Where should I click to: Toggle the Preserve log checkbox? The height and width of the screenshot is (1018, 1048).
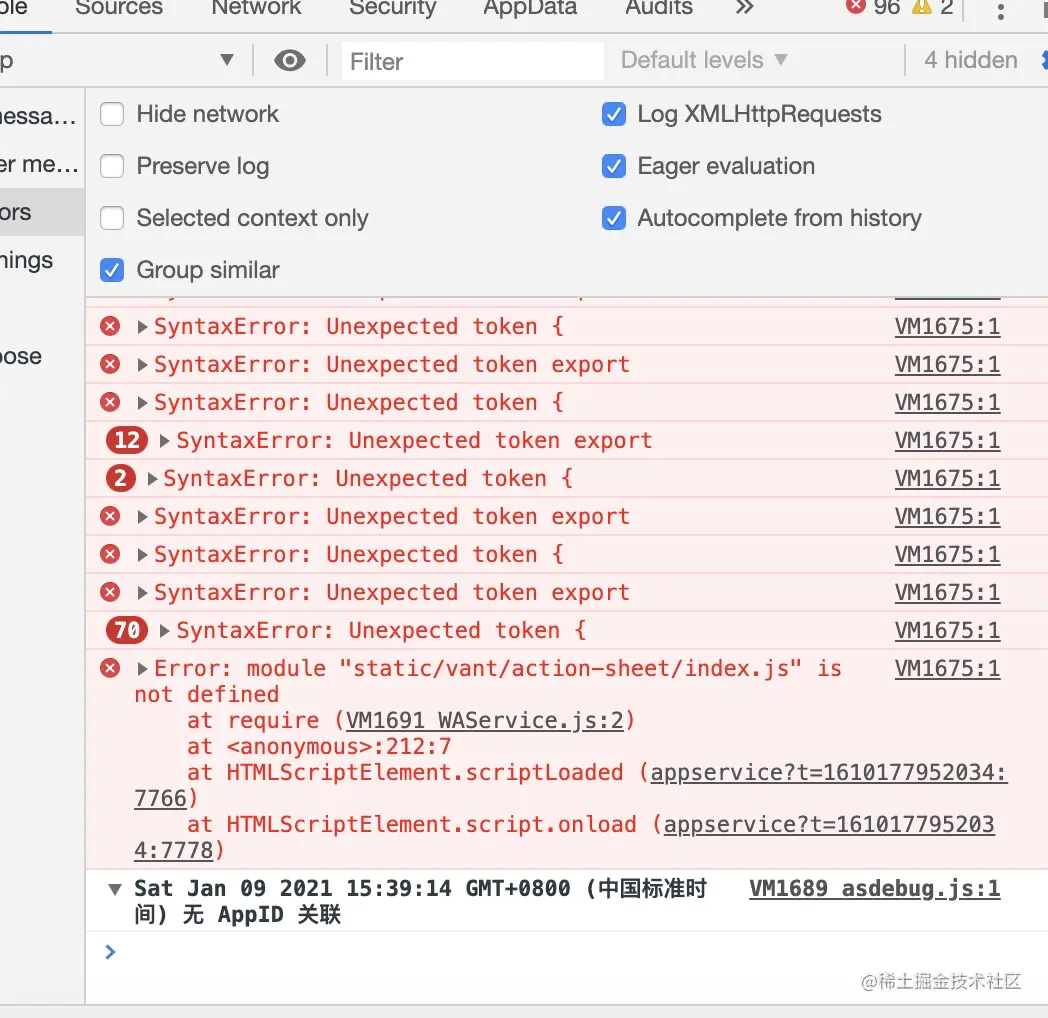112,166
